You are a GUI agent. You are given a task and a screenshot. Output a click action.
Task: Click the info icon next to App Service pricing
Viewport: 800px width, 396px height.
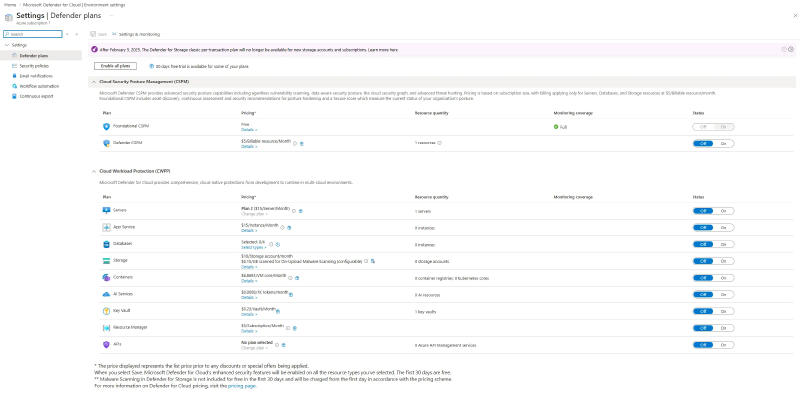282,227
